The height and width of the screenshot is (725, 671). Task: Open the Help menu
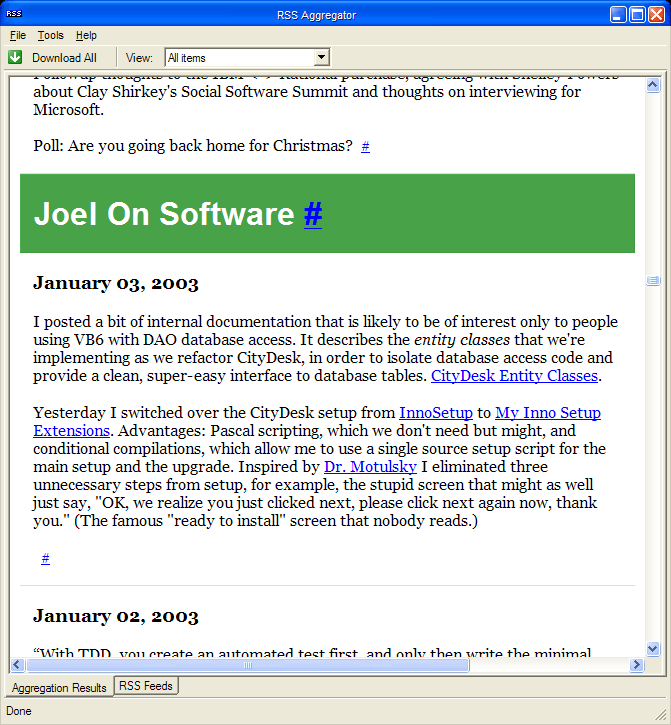(x=86, y=35)
